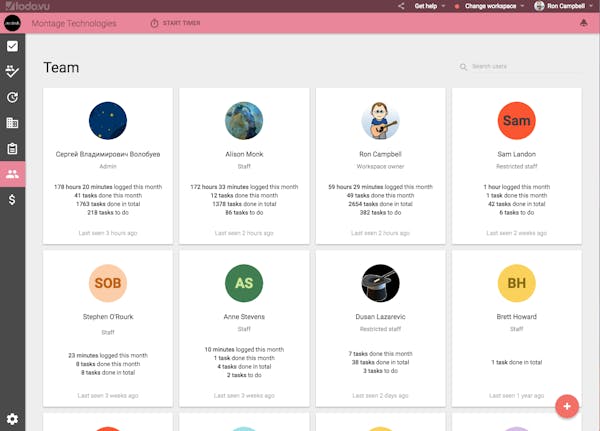
Task: Click the name Alison Mook
Action: pyautogui.click(x=244, y=154)
